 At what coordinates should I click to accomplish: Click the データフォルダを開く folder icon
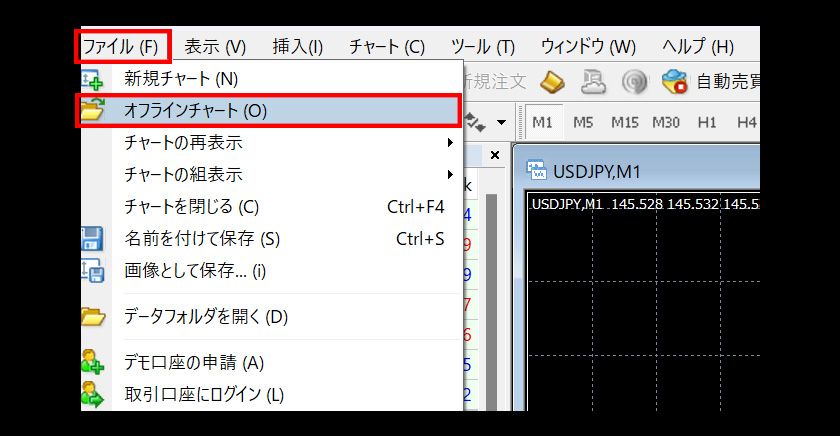coord(92,317)
